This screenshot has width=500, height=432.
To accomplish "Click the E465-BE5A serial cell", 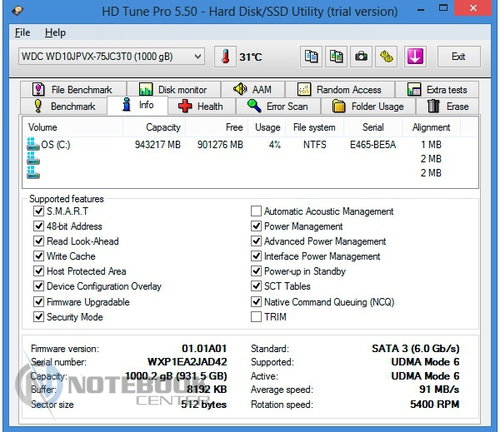I will point(373,145).
